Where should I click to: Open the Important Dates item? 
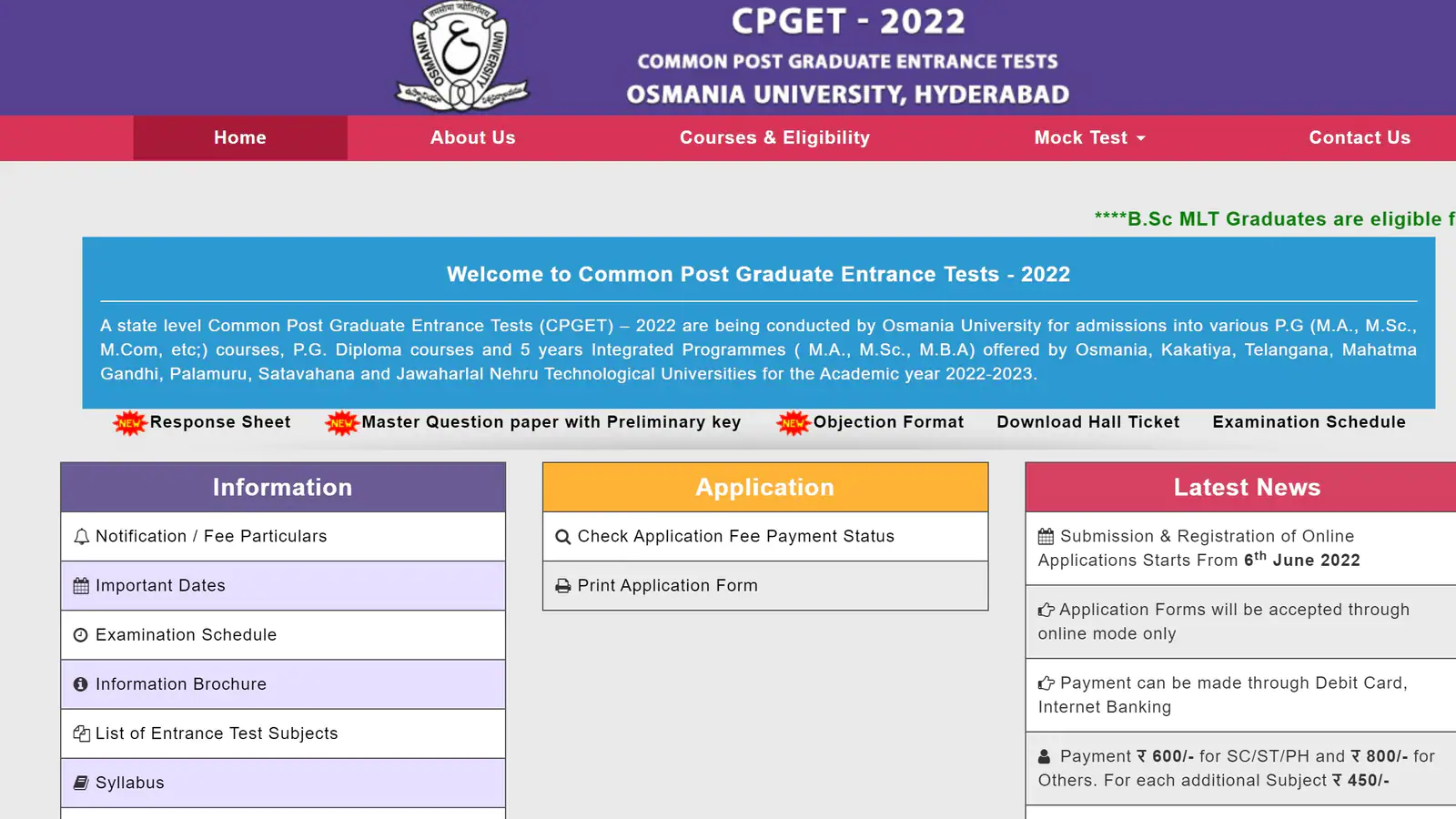[x=283, y=586]
